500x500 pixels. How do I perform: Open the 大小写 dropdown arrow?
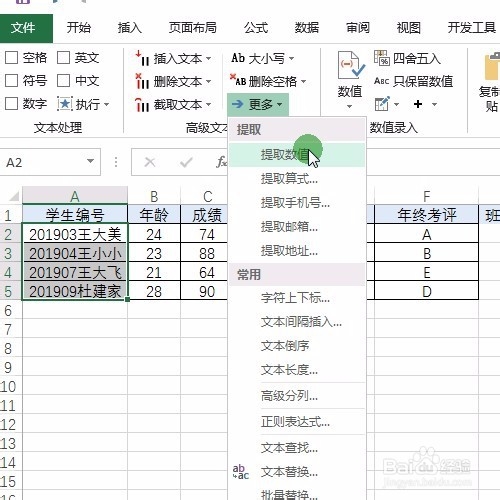click(292, 59)
